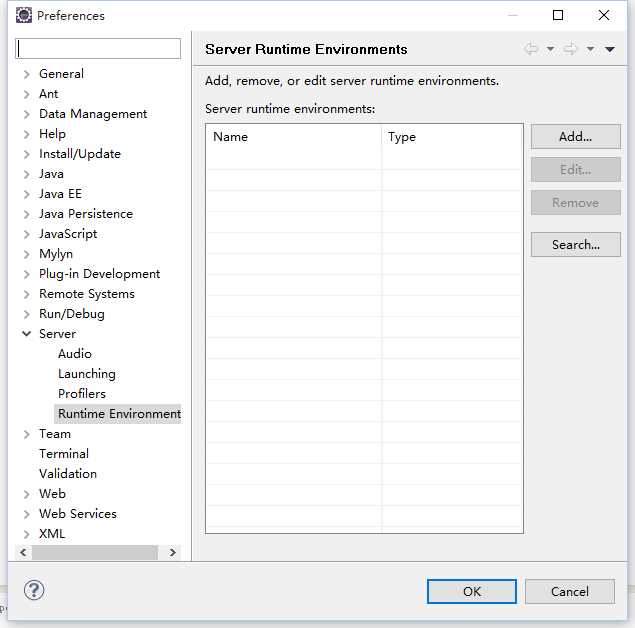This screenshot has width=635, height=628.
Task: Confirm with the OK button
Action: coord(472,592)
